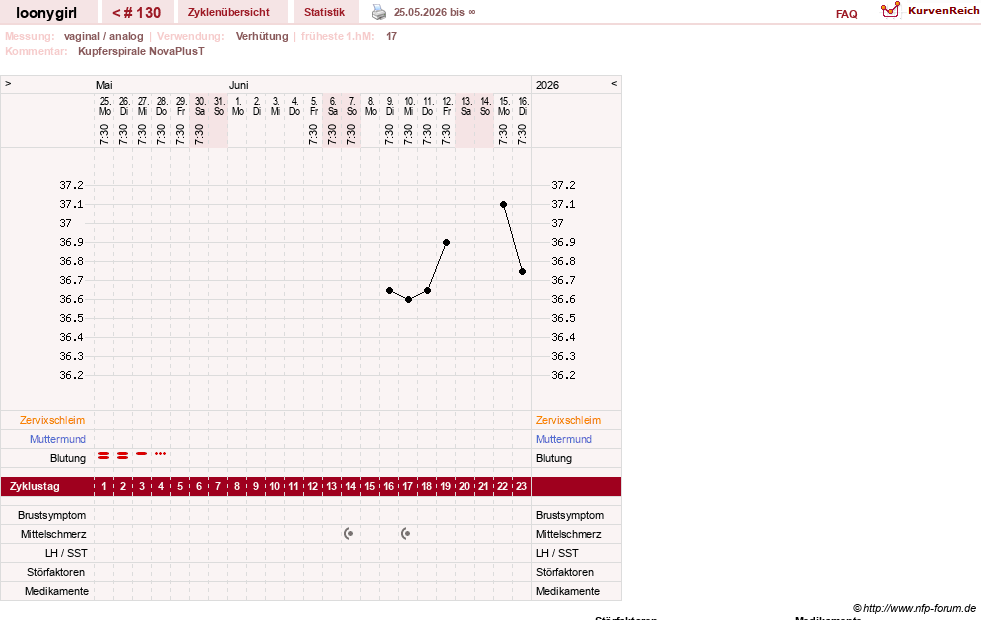Click the 'vaginal / analog' measurement text

click(104, 36)
